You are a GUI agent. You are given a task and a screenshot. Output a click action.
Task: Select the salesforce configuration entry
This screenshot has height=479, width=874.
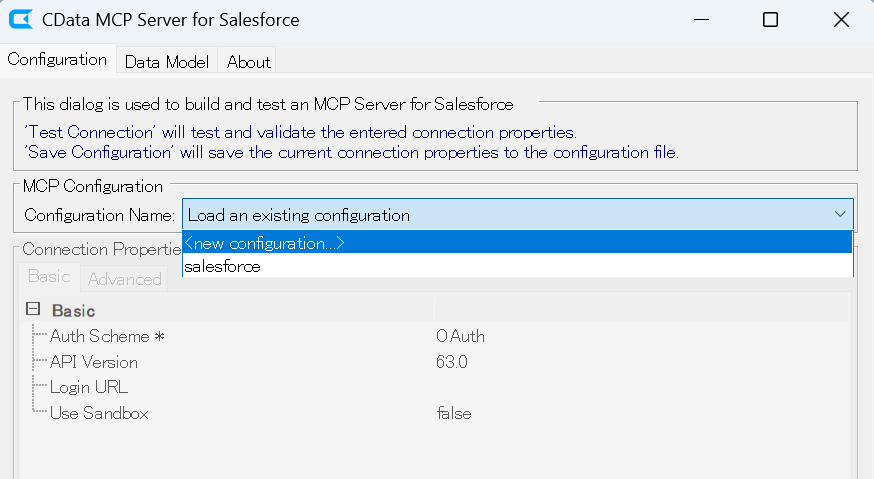[517, 266]
